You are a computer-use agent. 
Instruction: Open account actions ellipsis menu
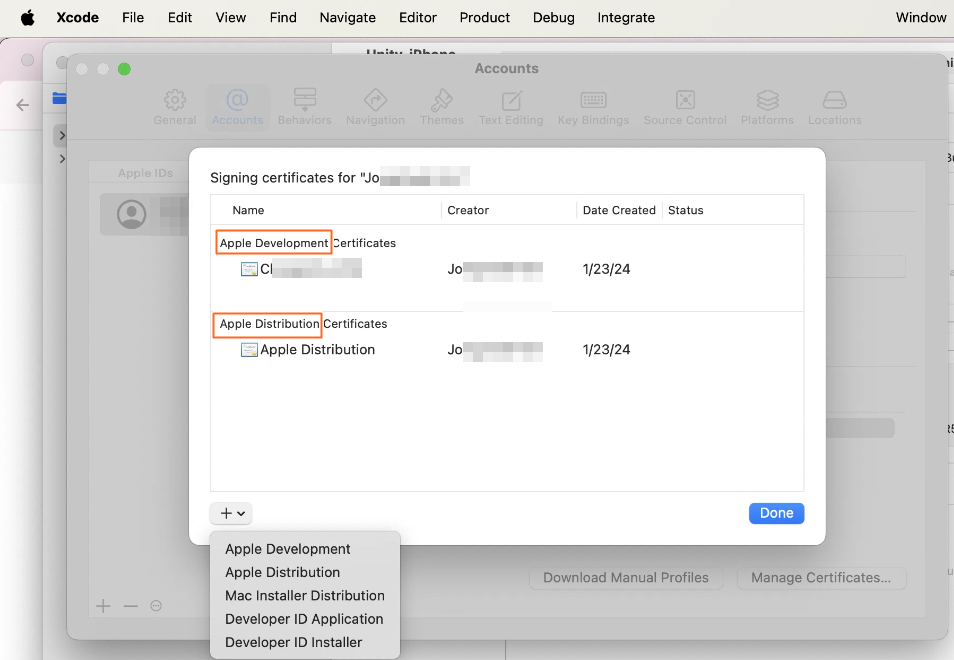tap(156, 606)
